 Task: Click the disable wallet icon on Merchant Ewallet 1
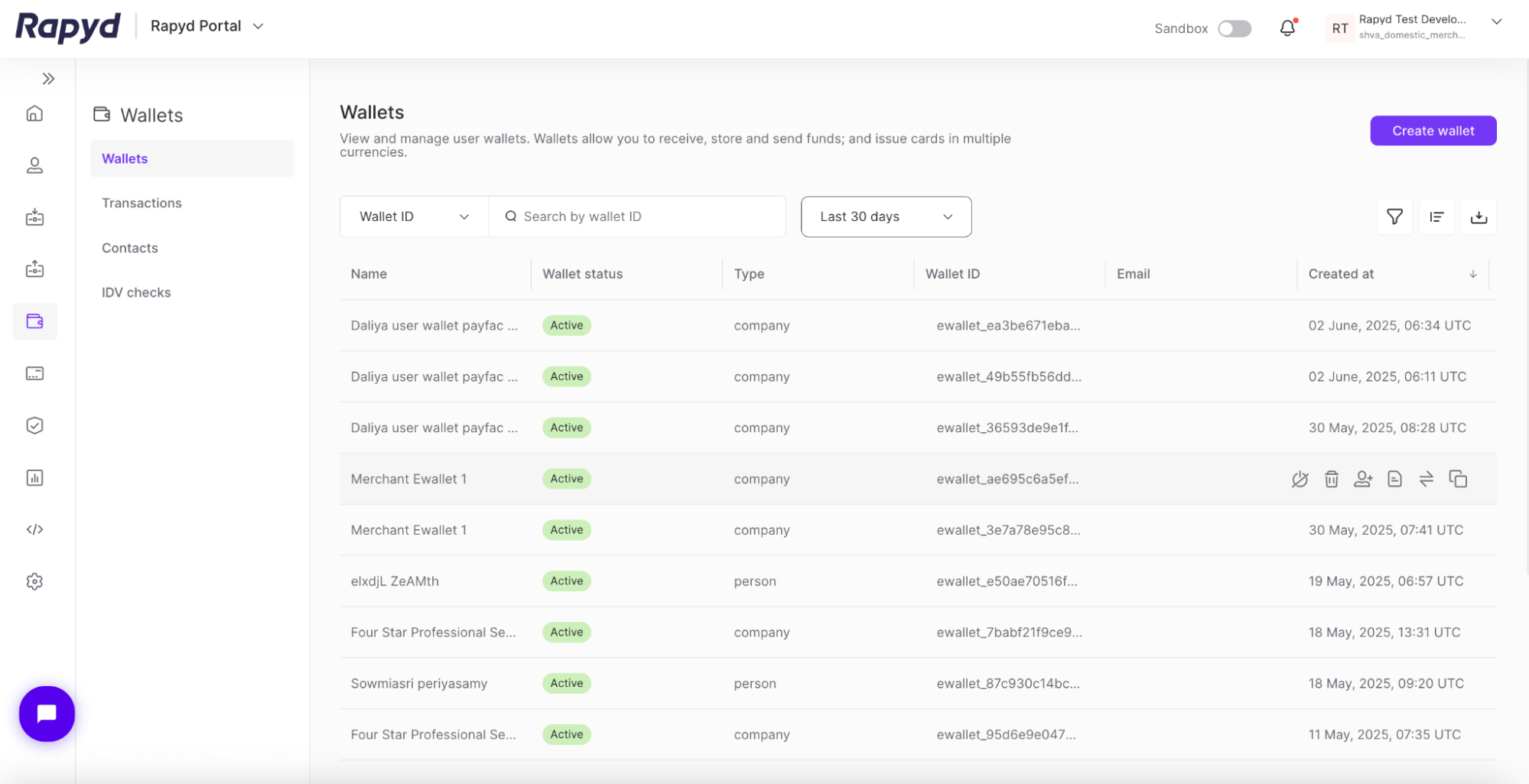[1300, 479]
